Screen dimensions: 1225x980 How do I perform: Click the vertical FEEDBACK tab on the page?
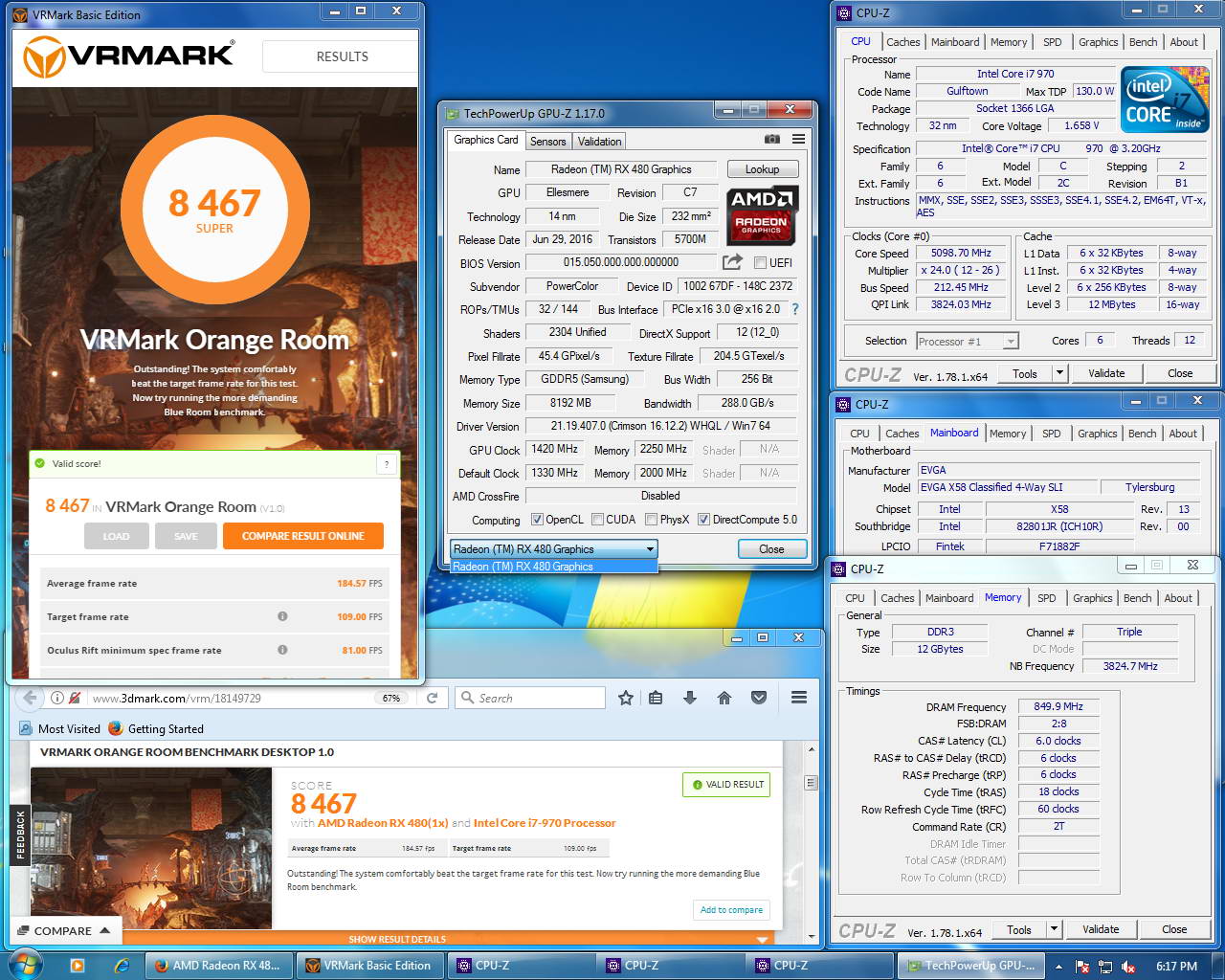(x=20, y=835)
